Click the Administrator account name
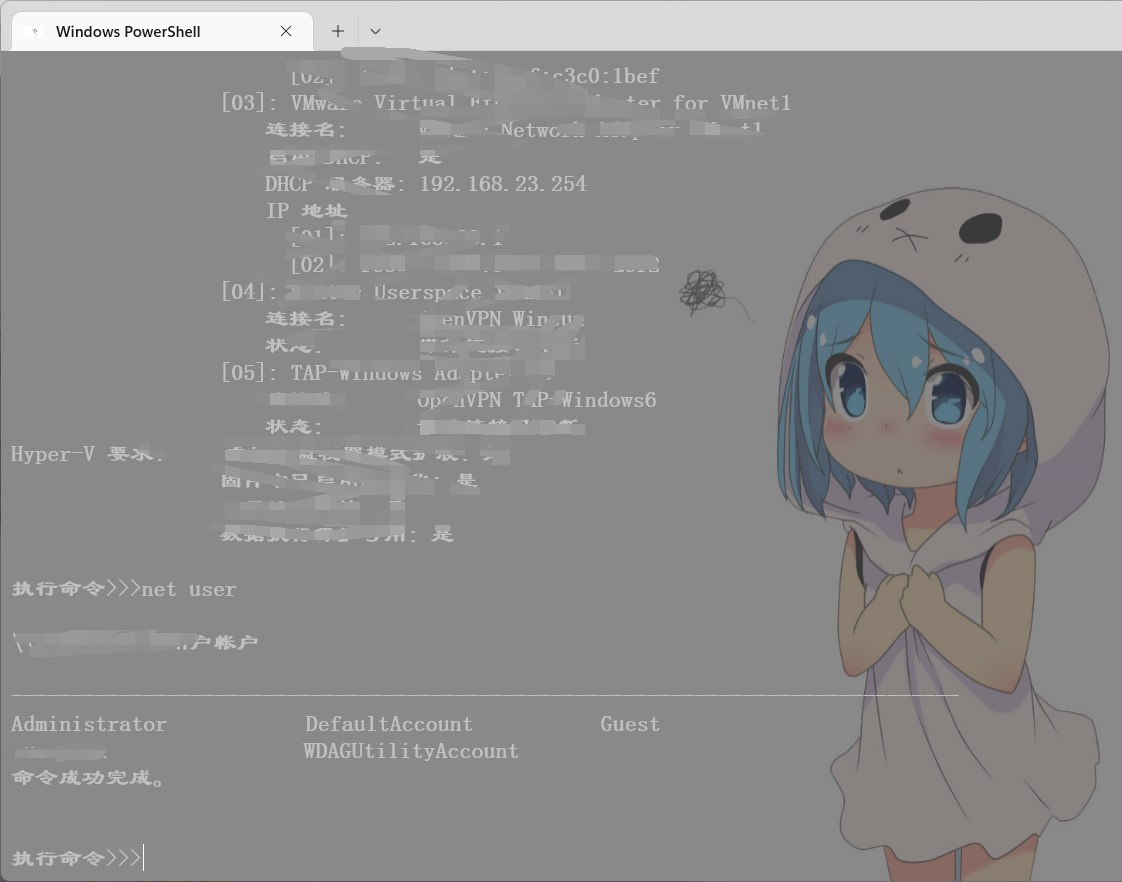Image resolution: width=1122 pixels, height=882 pixels. pos(89,724)
